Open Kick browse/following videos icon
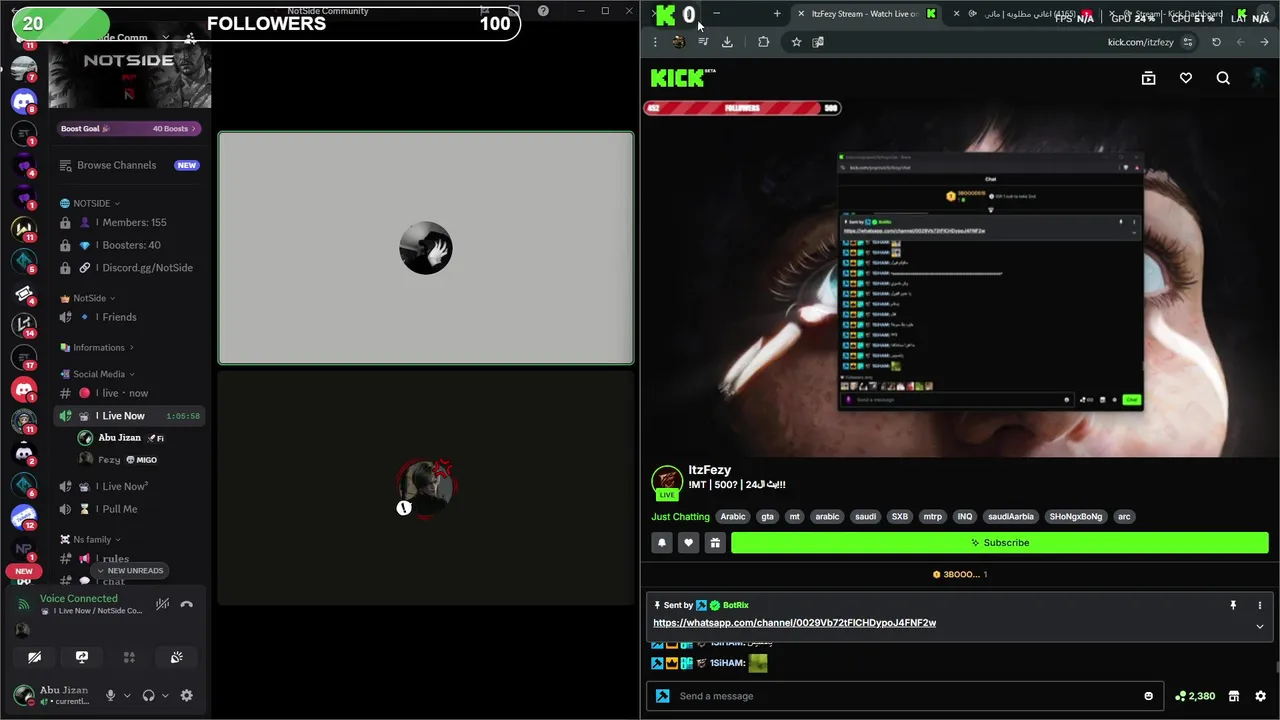 [1148, 78]
